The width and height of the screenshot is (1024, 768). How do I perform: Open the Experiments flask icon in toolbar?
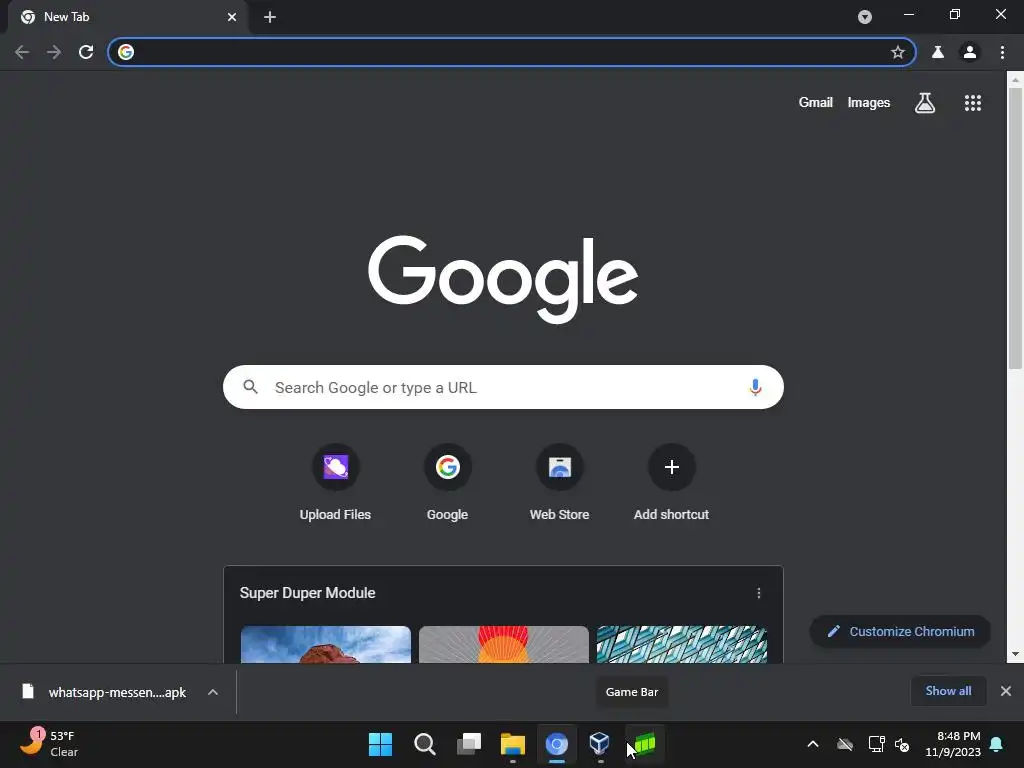pyautogui.click(x=938, y=52)
